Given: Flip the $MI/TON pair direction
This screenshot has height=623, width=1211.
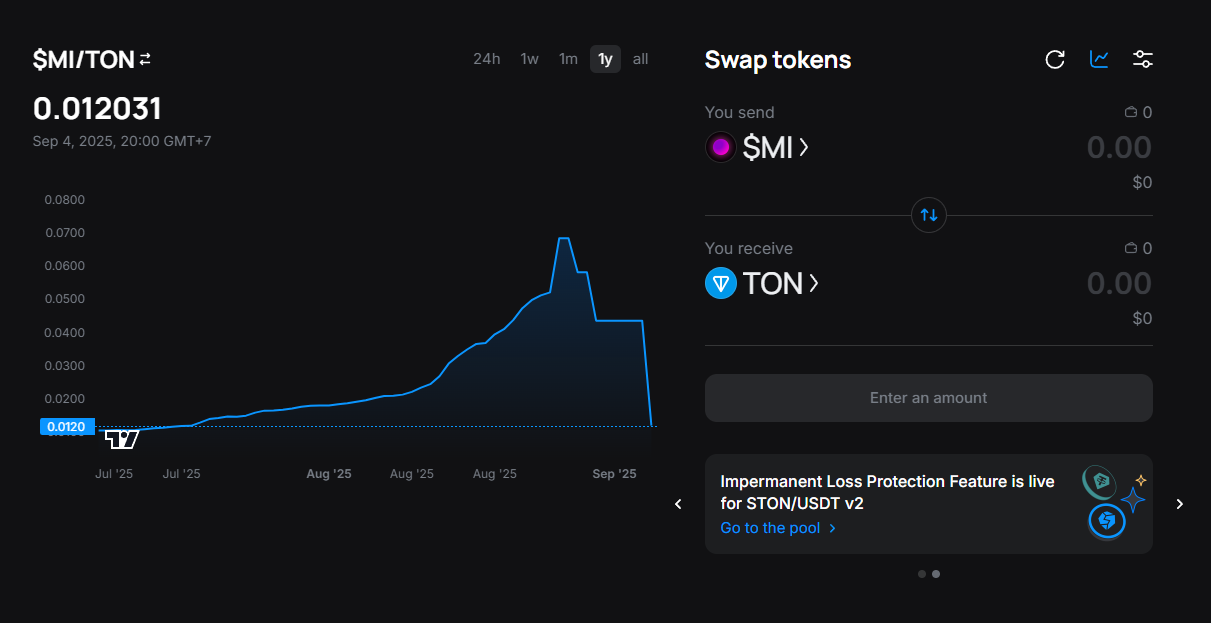Looking at the screenshot, I should 145,60.
